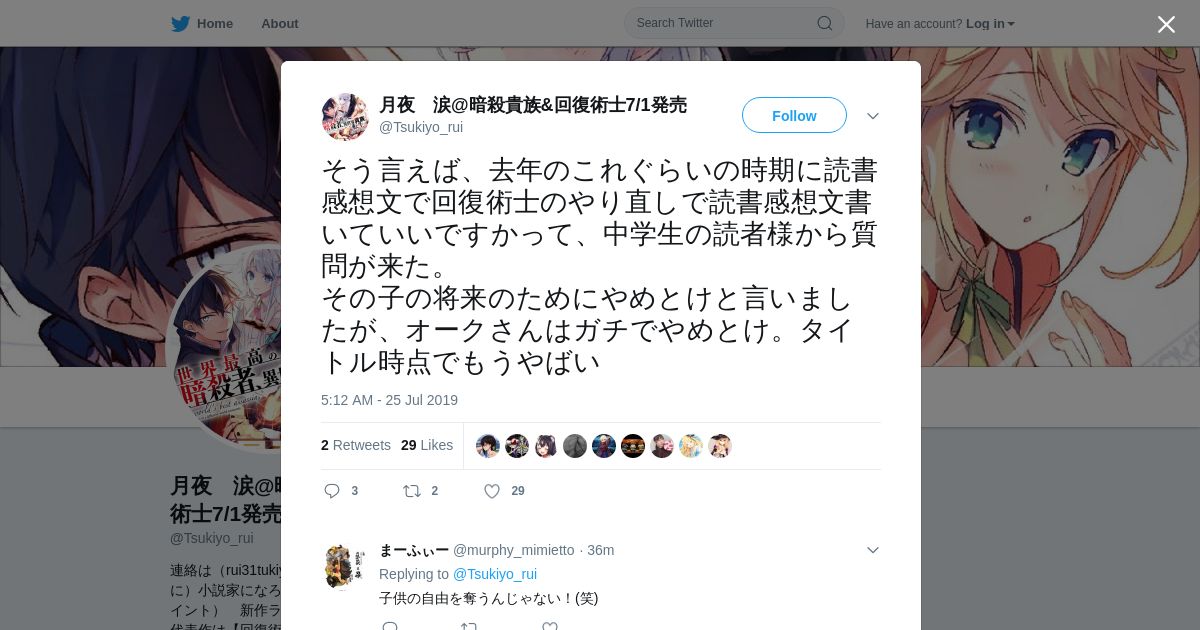This screenshot has width=1200, height=630.
Task: View the 2 Retweets list
Action: (356, 445)
